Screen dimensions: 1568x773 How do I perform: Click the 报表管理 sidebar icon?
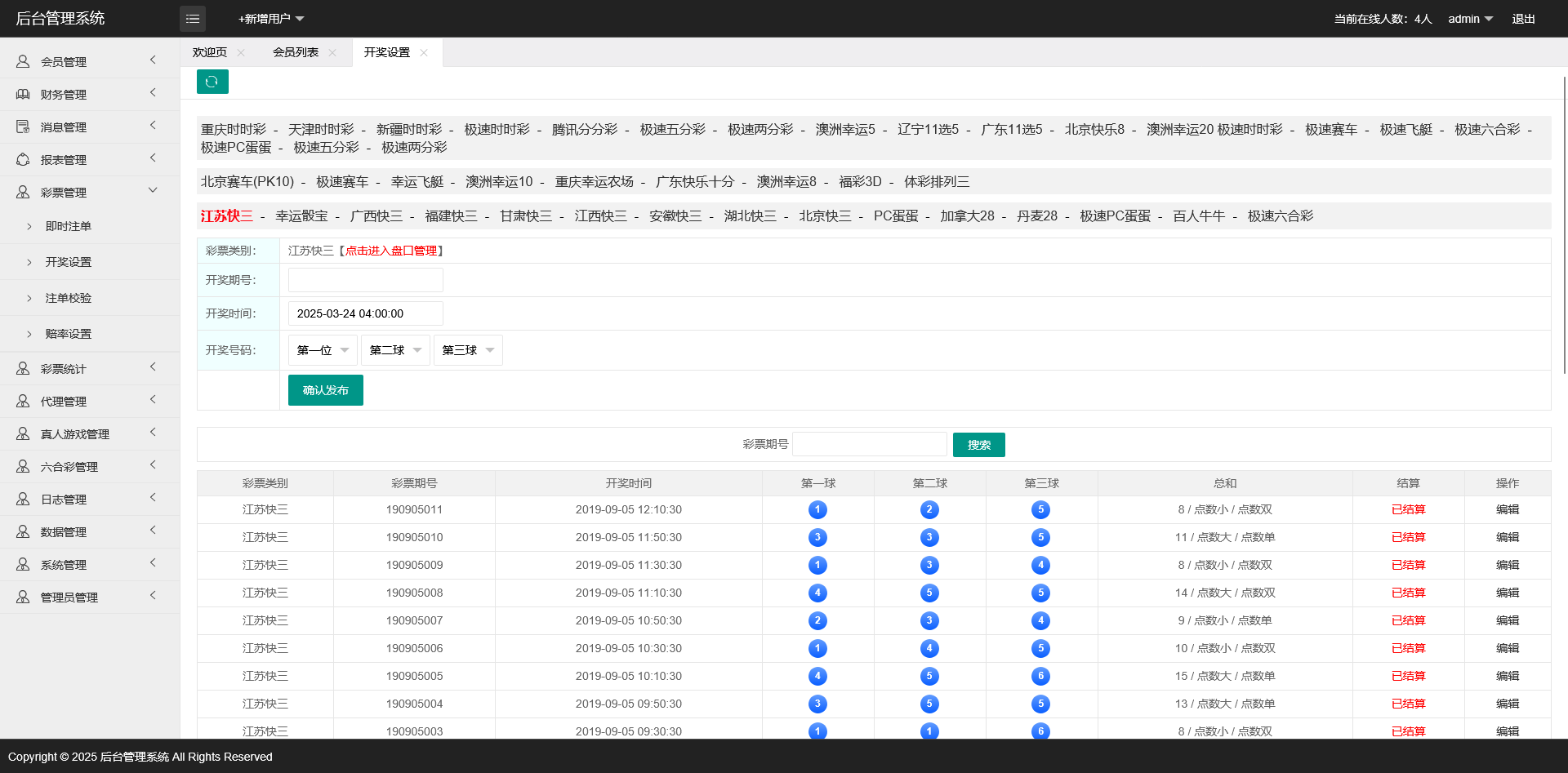coord(23,159)
